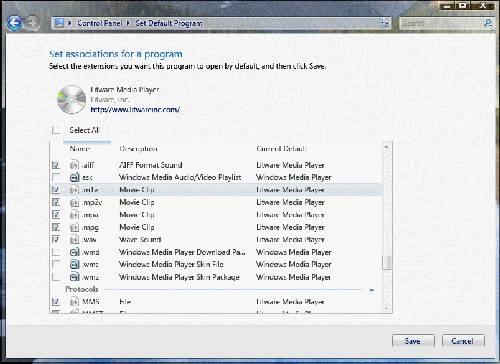Image resolution: width=500 pixels, height=364 pixels.
Task: Select Windows Media Player Skin File description
Action: tap(171, 265)
